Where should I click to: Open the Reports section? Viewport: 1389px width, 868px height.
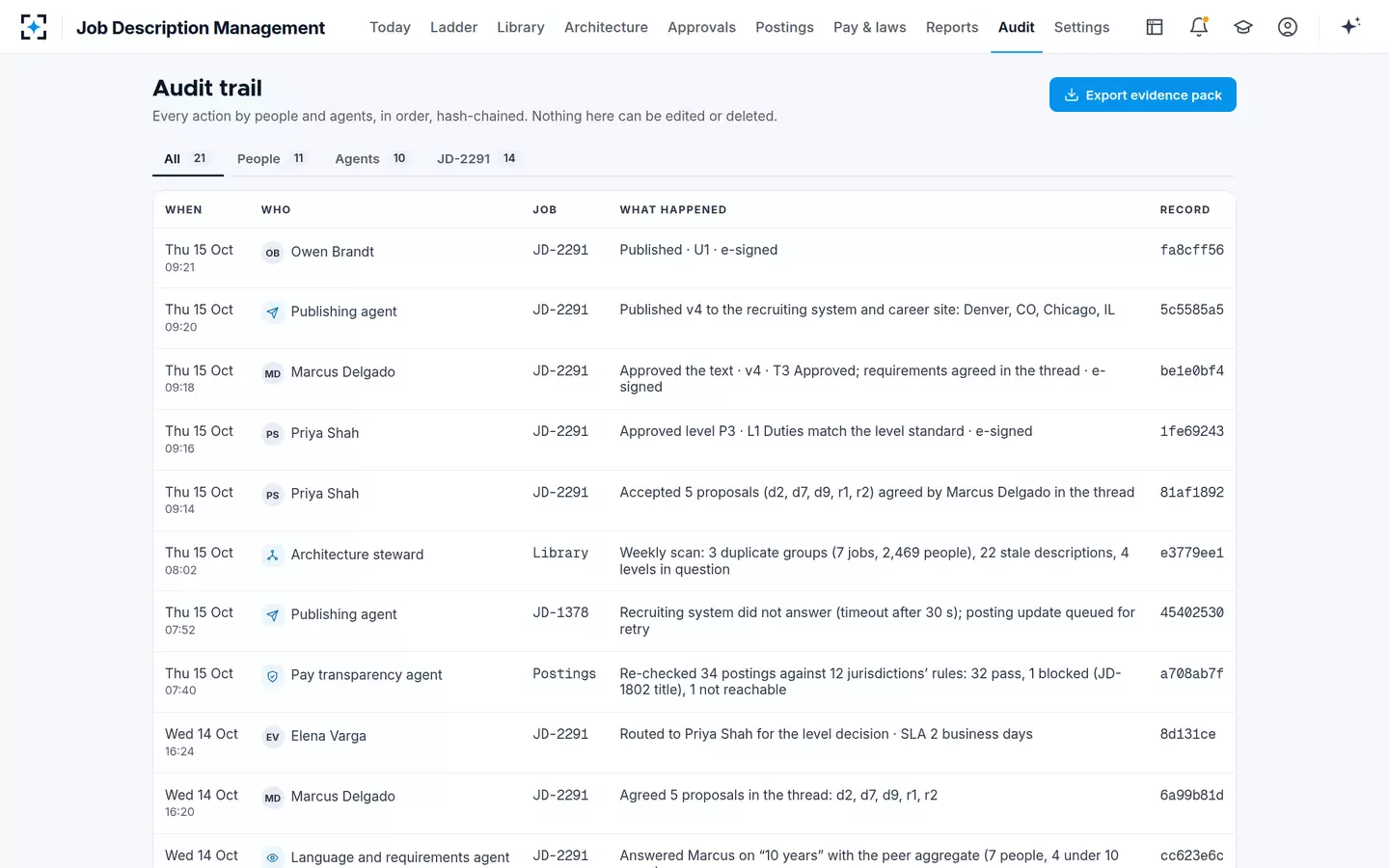click(952, 27)
